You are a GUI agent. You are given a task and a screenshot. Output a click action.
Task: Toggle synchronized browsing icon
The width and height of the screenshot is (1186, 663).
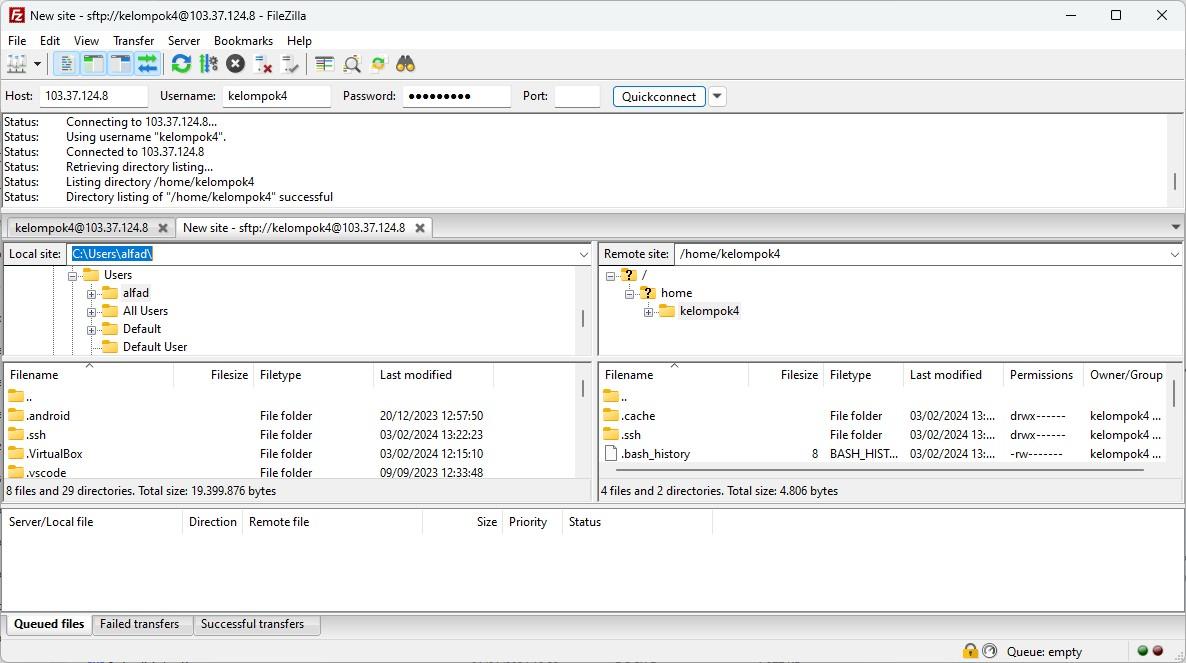pyautogui.click(x=379, y=64)
